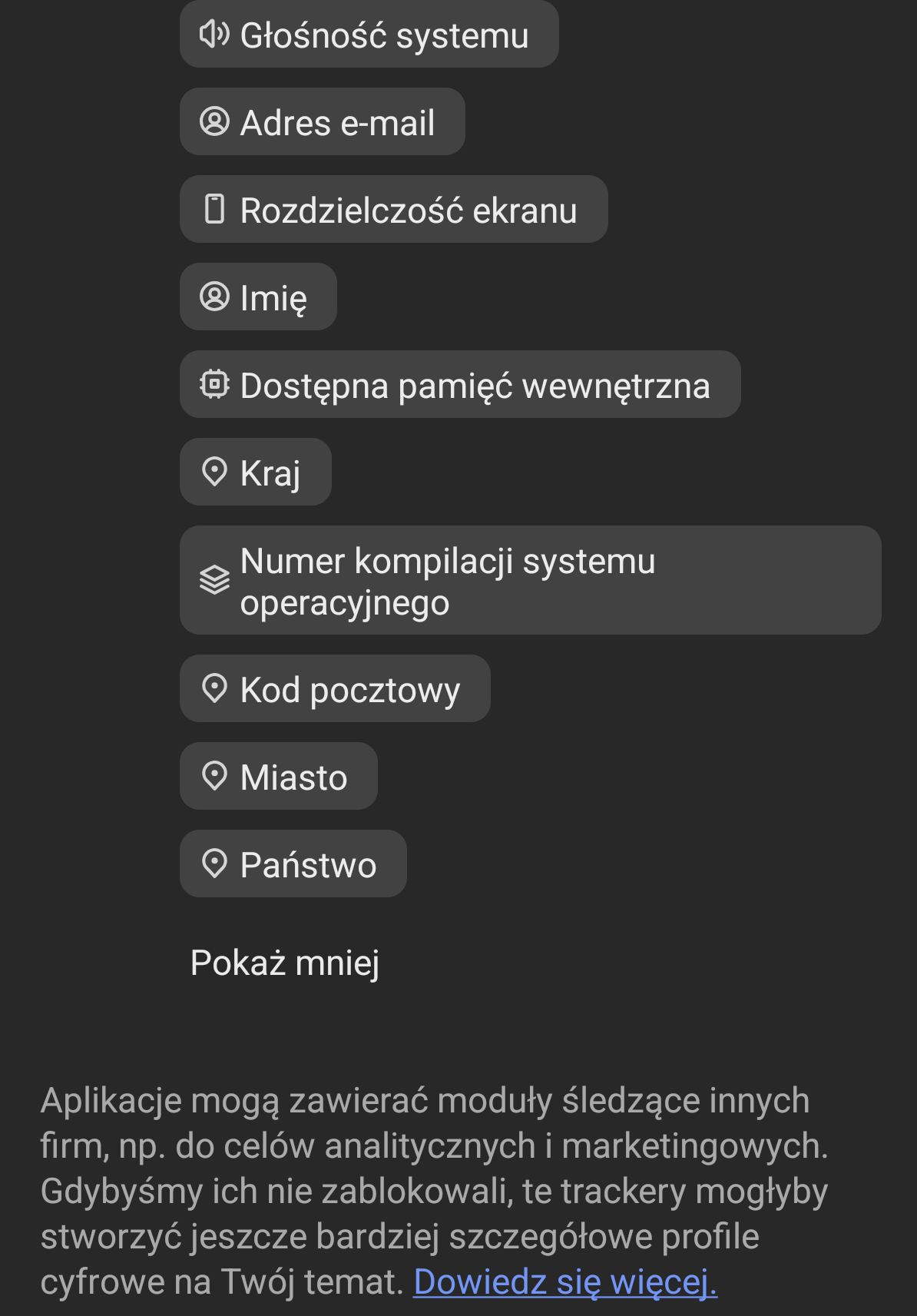Screen dimensions: 917x1316
Task: Tap the Rozdzielczość ekranu label
Action: pos(409,210)
